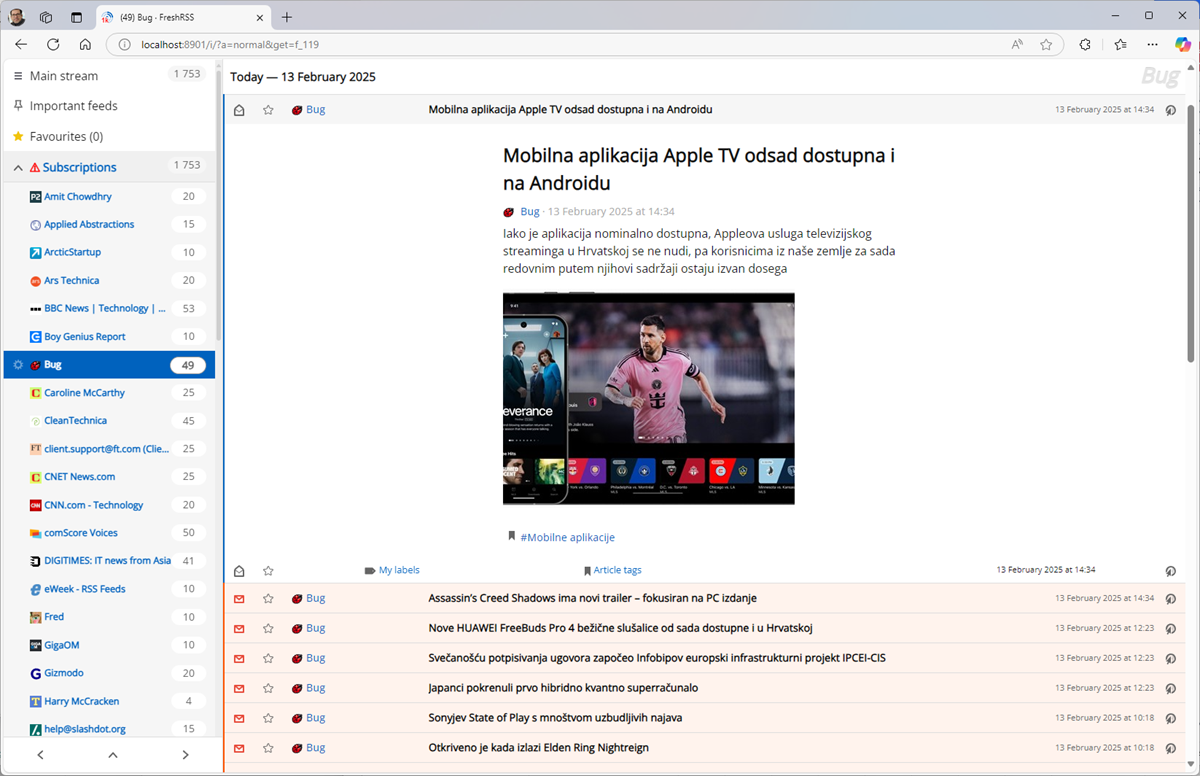Image resolution: width=1200 pixels, height=776 pixels.
Task: Open Bug feed settings gear icon
Action: click(18, 365)
